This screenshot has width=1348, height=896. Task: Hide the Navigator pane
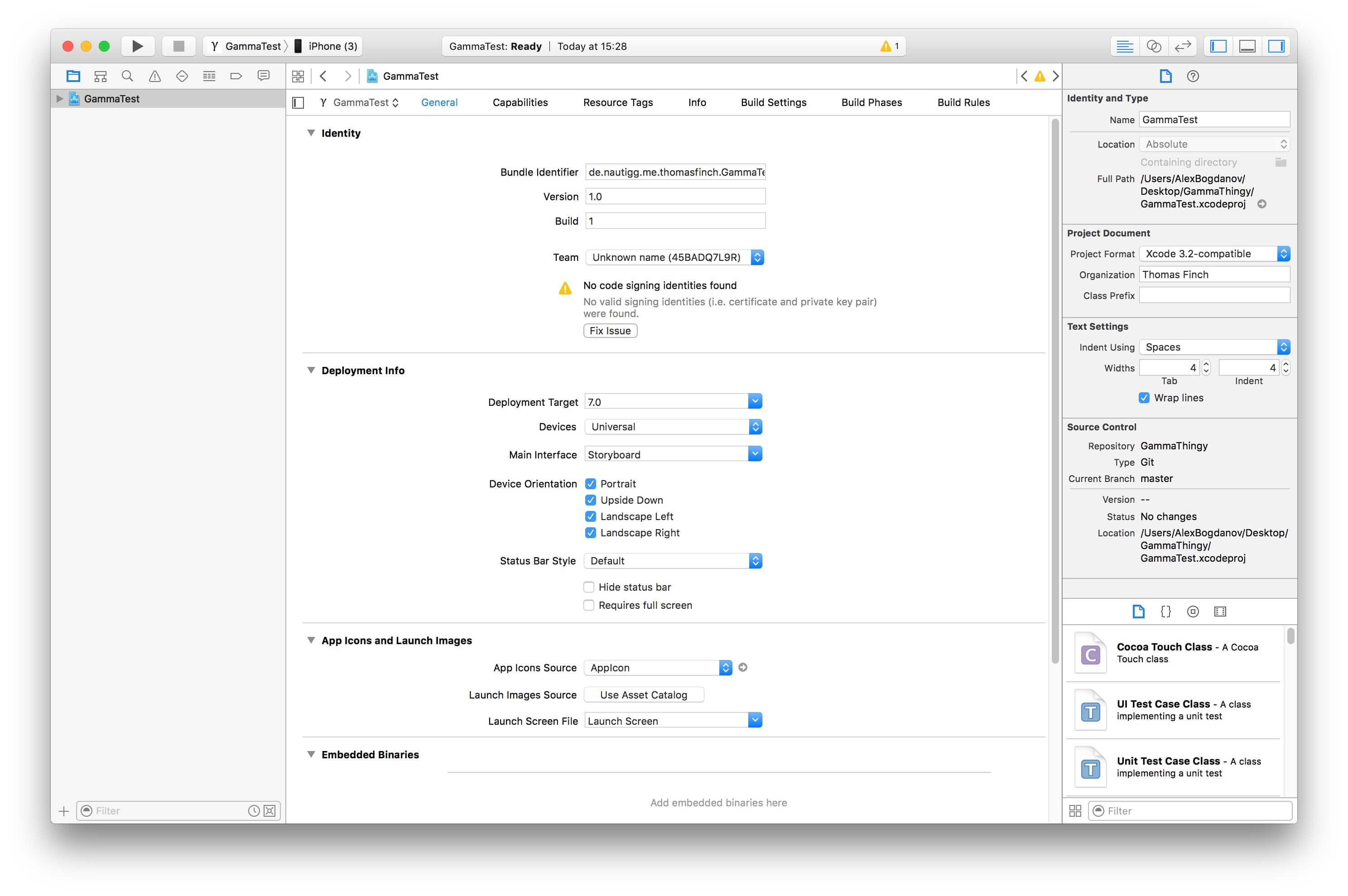[1218, 46]
